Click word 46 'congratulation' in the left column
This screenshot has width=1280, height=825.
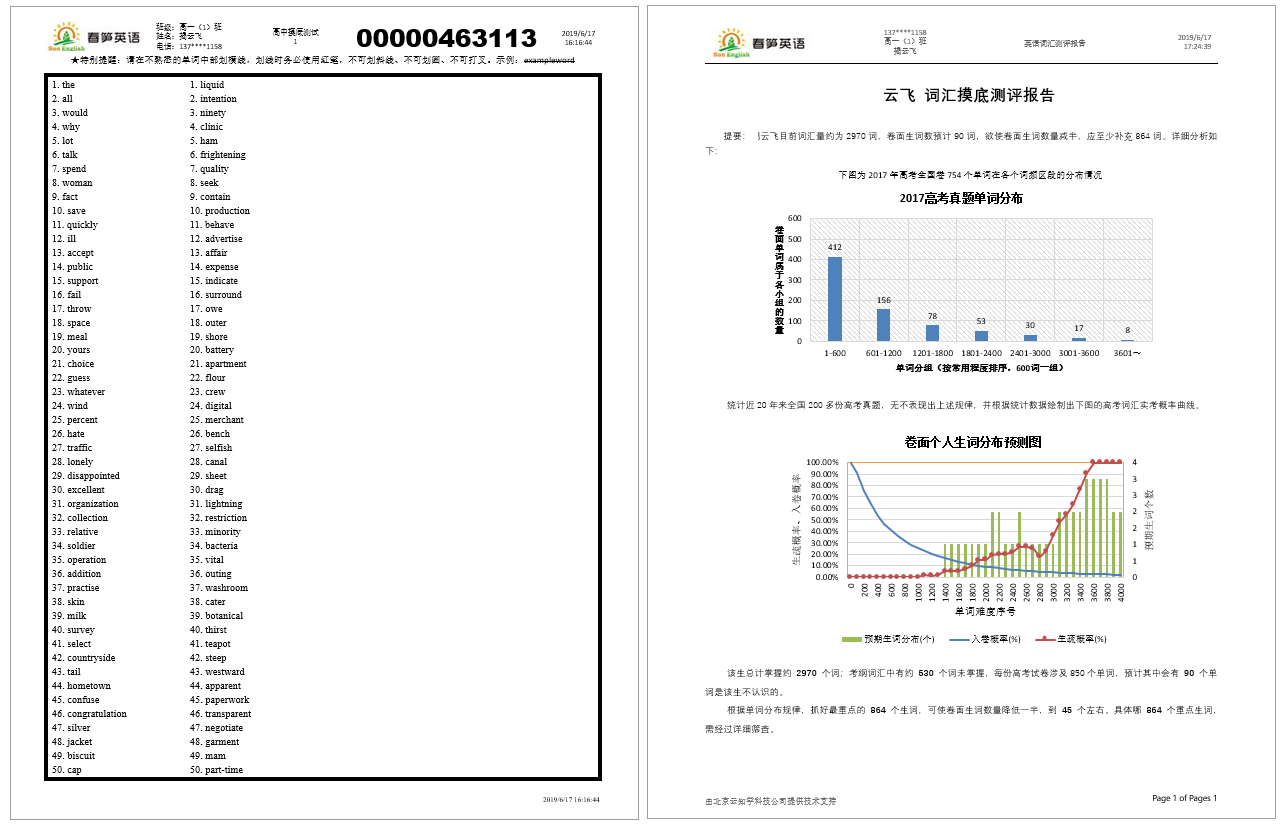click(89, 714)
